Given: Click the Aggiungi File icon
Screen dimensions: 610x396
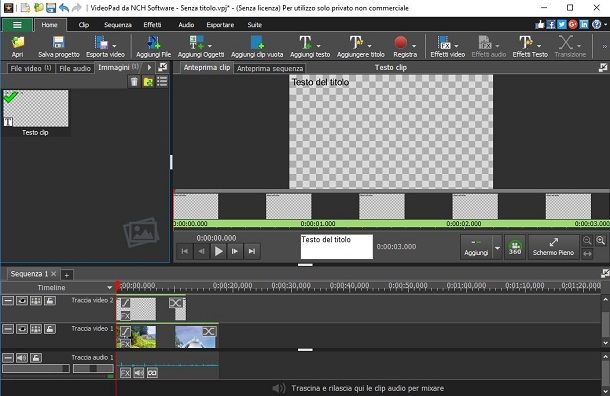Looking at the screenshot, I should (153, 42).
